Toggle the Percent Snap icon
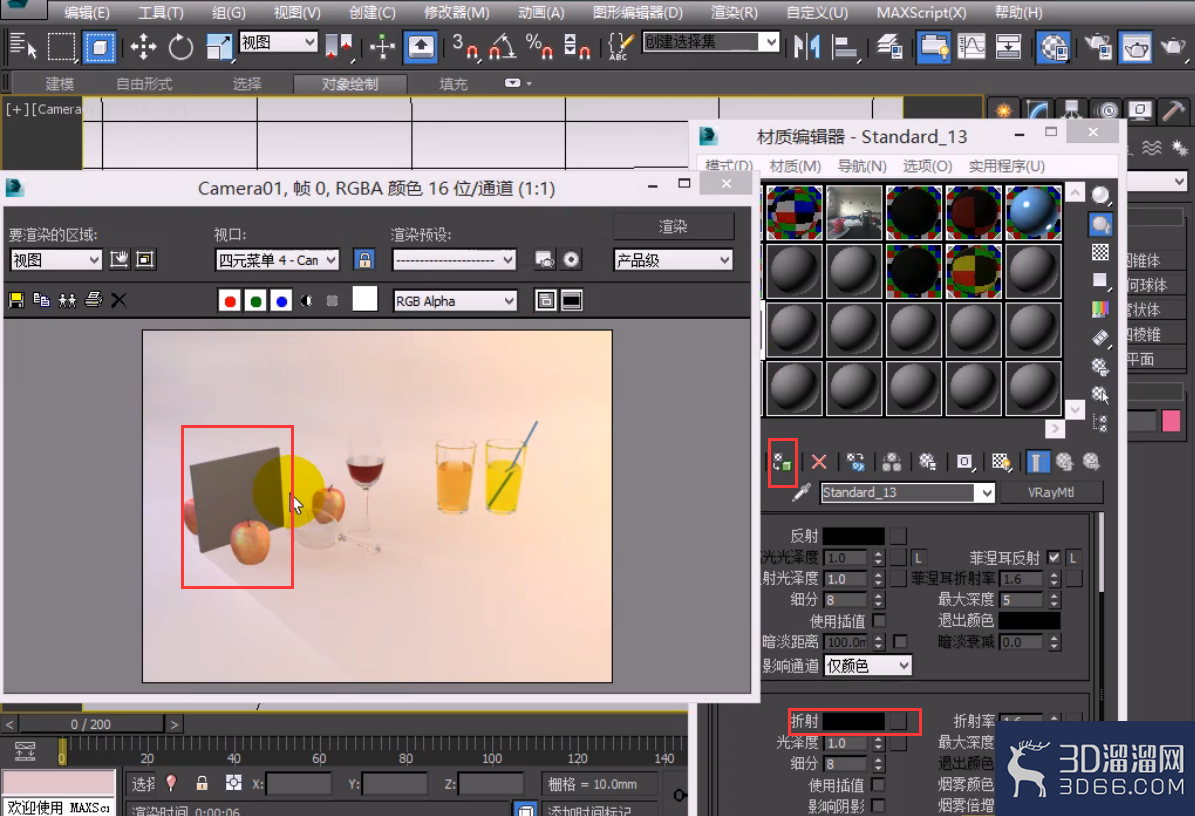 click(x=540, y=47)
